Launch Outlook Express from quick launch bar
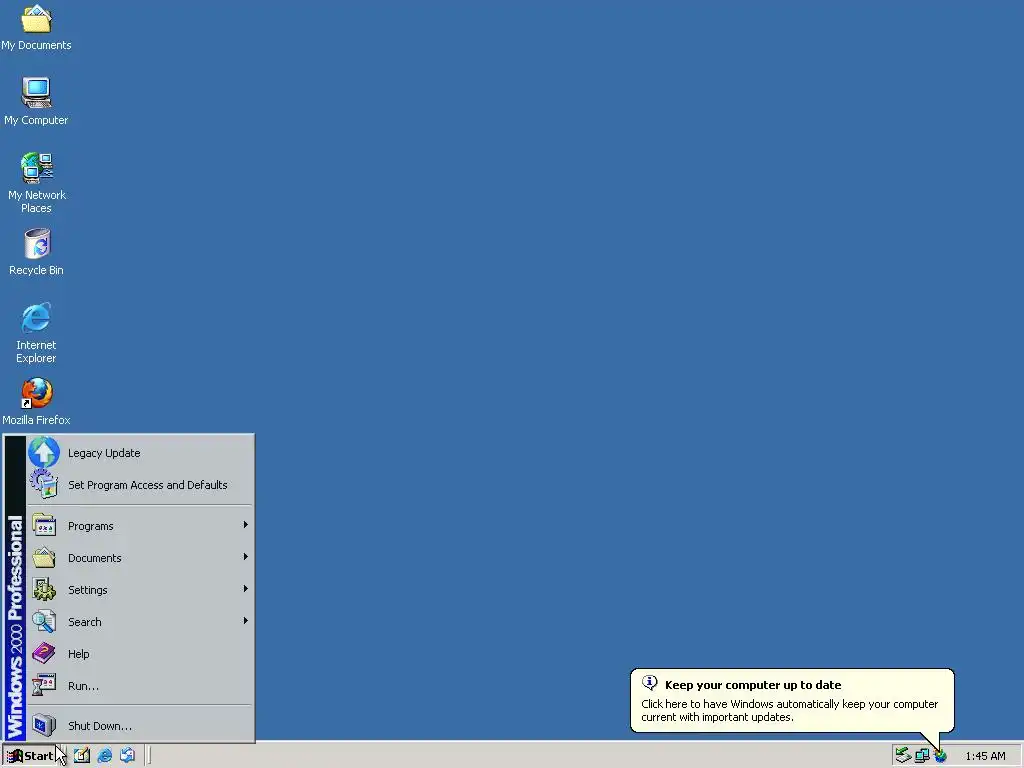 pyautogui.click(x=127, y=756)
